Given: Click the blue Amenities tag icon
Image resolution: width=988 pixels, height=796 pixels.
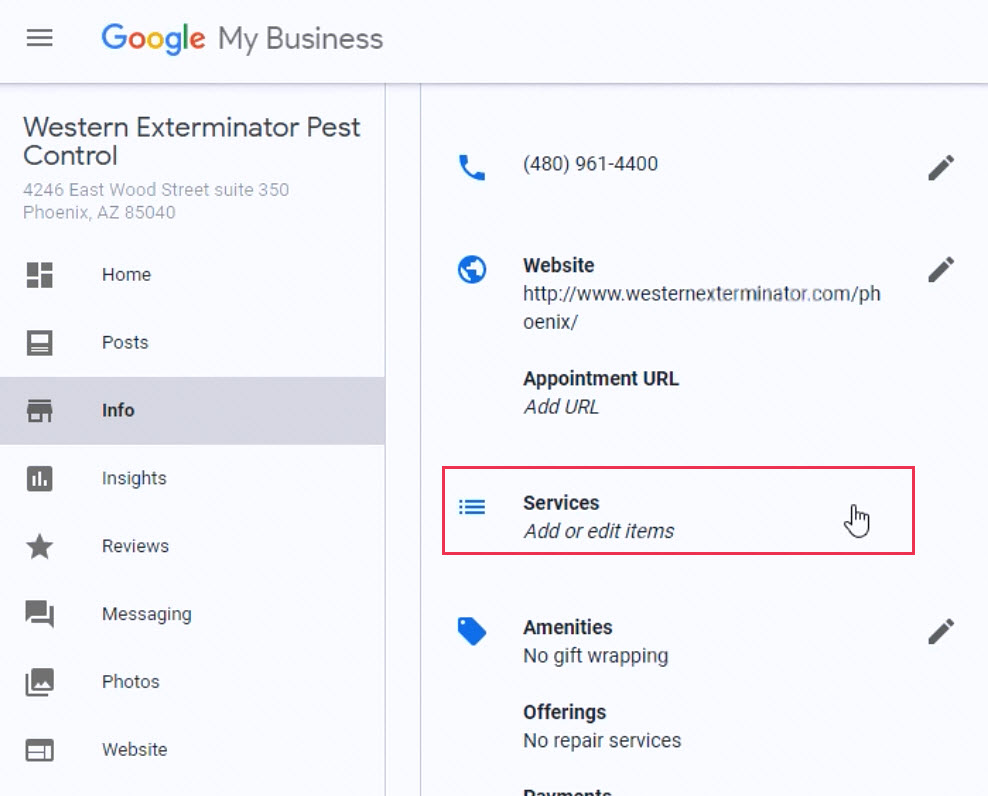Looking at the screenshot, I should click(472, 632).
